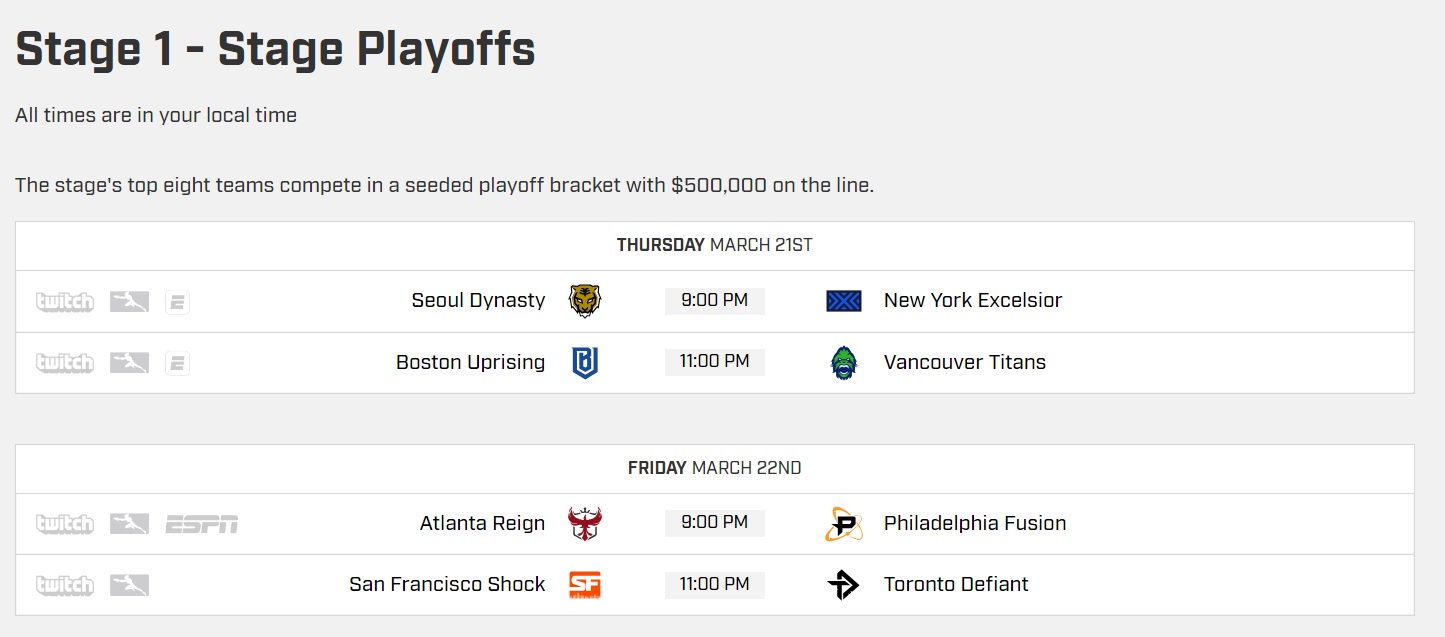Screen dimensions: 1445x637
Task: Click the Toronto Defiant logo
Action: [843, 585]
